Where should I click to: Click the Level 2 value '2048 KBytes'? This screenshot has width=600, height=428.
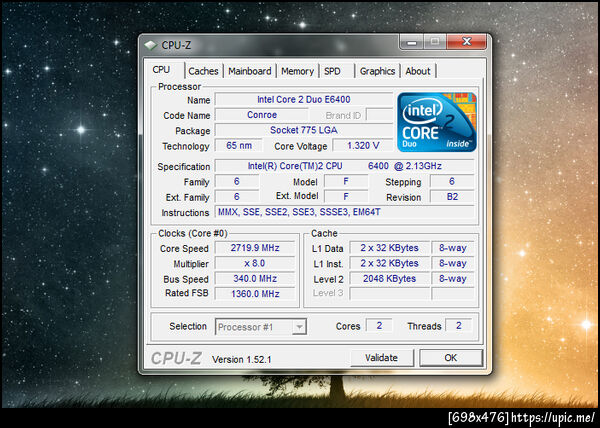389,278
